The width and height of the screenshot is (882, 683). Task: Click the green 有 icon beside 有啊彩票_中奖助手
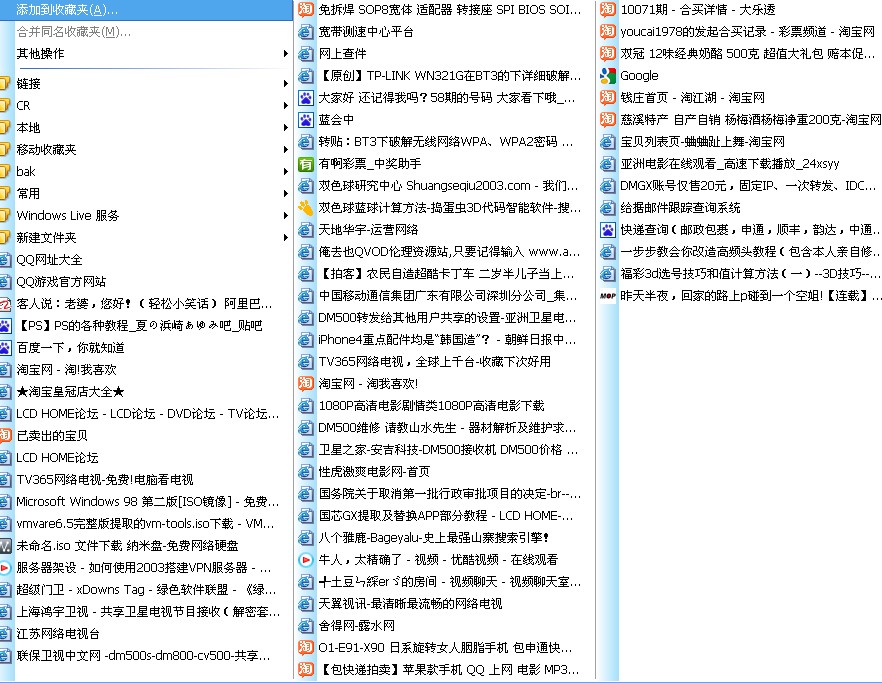click(x=305, y=163)
